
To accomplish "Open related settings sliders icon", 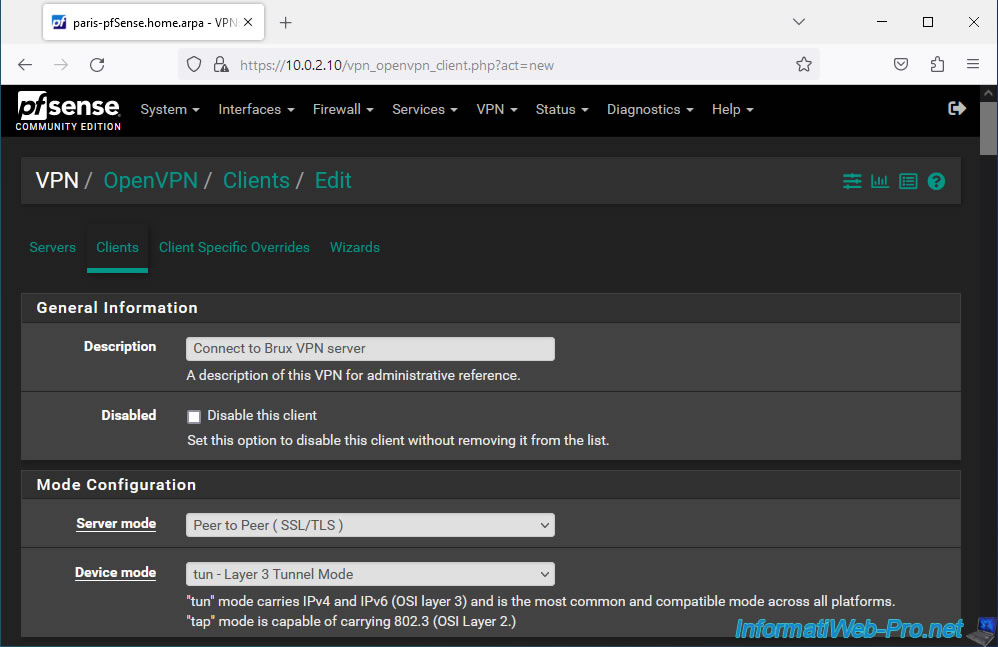I will pos(852,181).
